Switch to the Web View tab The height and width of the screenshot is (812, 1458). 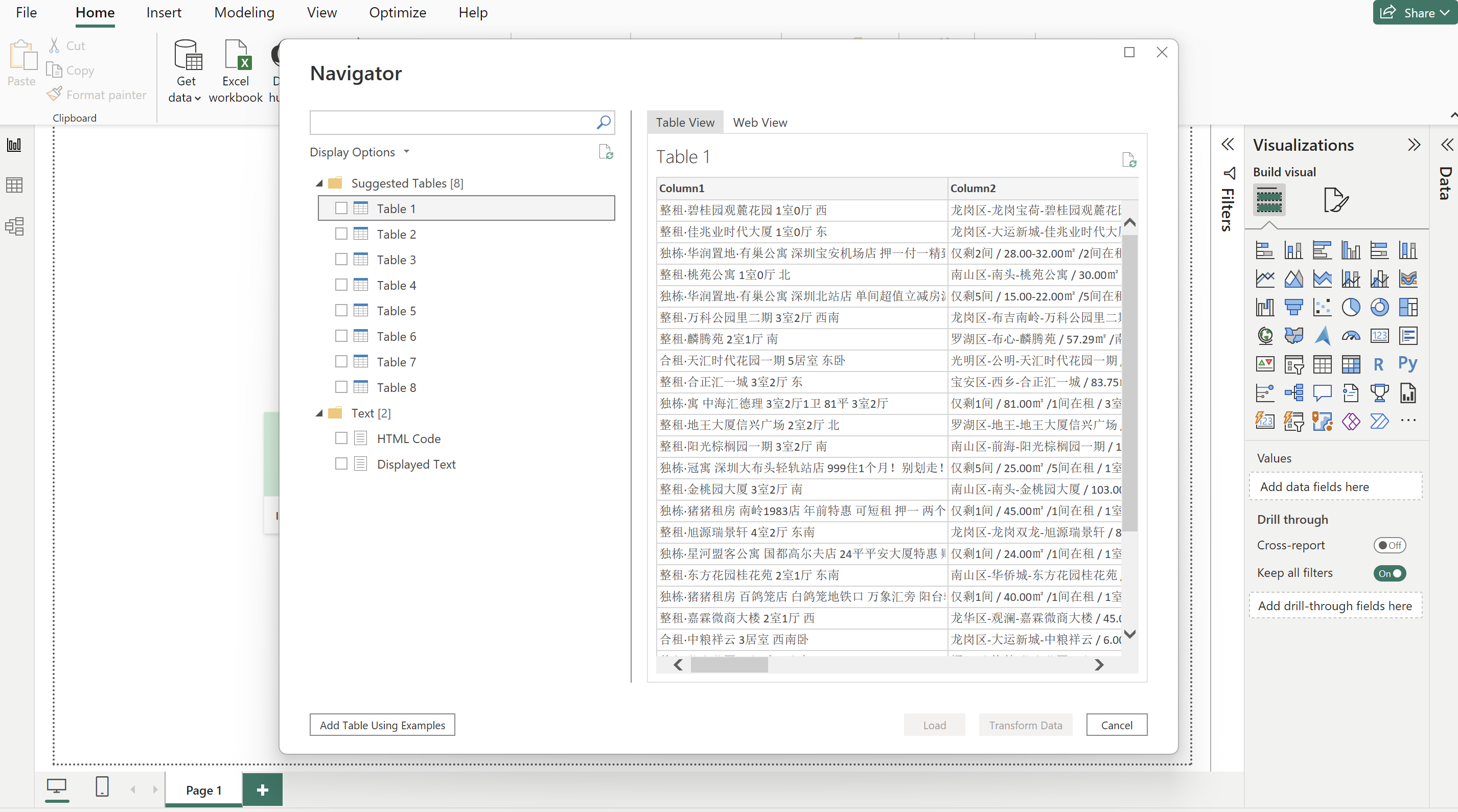click(759, 122)
